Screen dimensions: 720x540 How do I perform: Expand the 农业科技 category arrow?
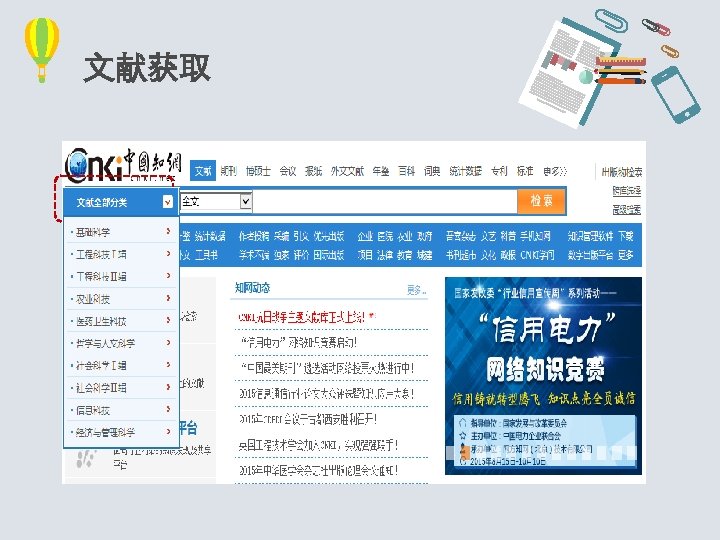click(169, 298)
